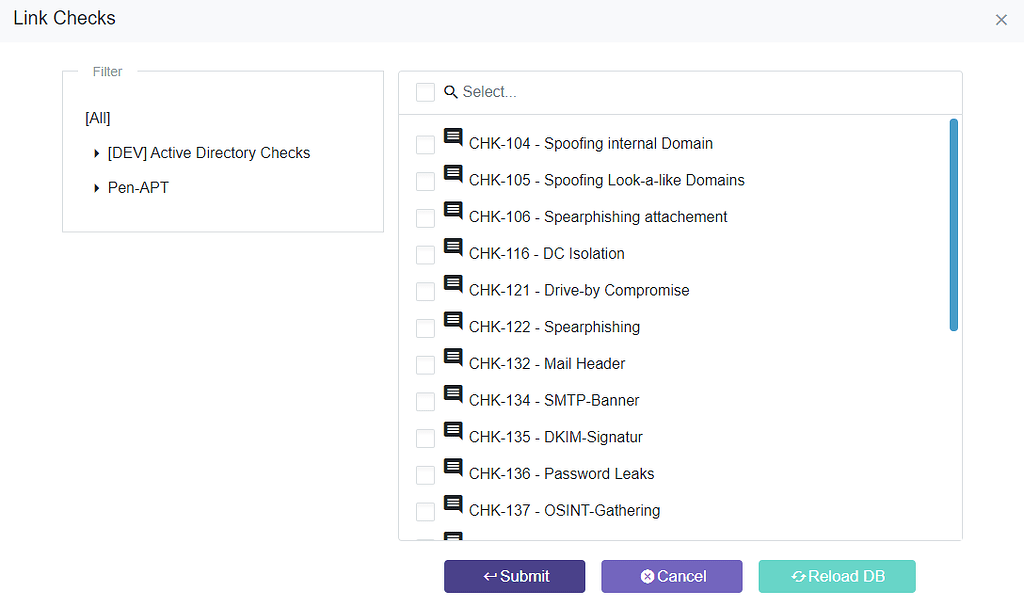Expand the Pen-APT filter group

click(x=95, y=187)
